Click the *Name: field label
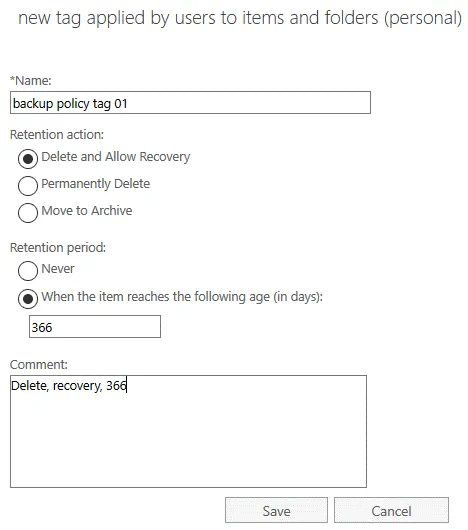This screenshot has height=530, width=468. click(x=31, y=80)
